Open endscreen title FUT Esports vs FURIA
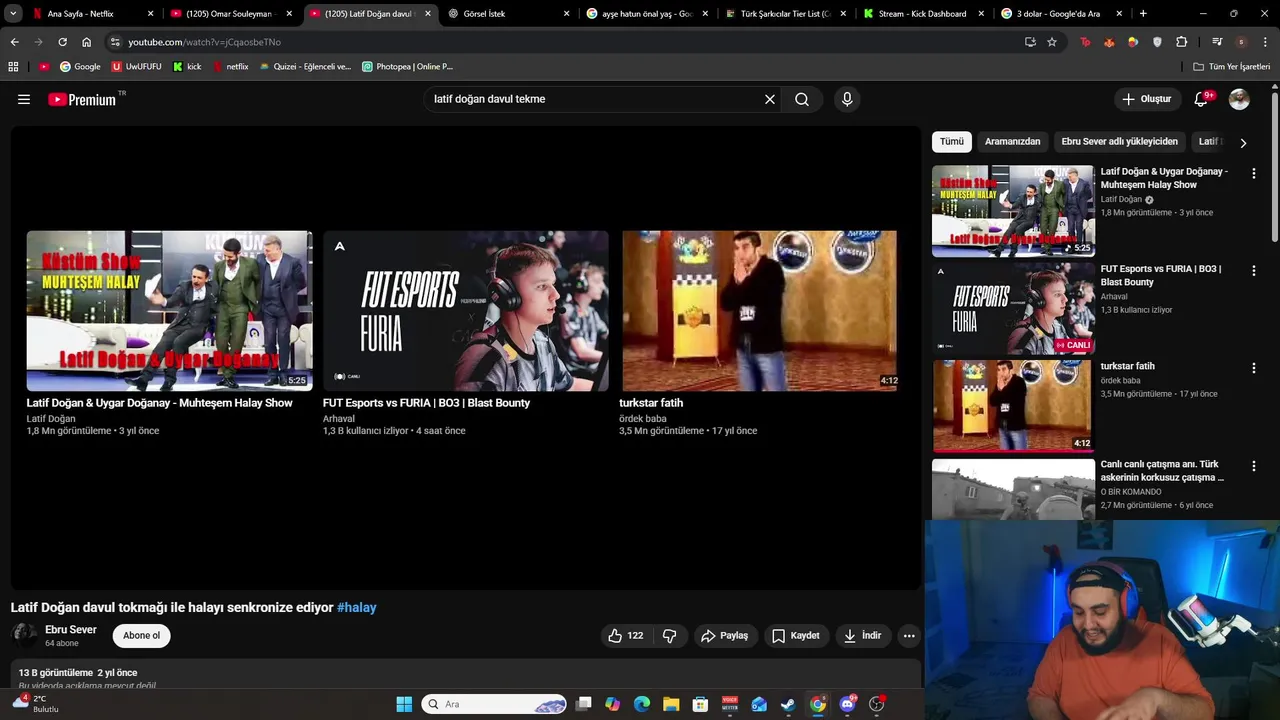The height and width of the screenshot is (720, 1280). click(426, 403)
